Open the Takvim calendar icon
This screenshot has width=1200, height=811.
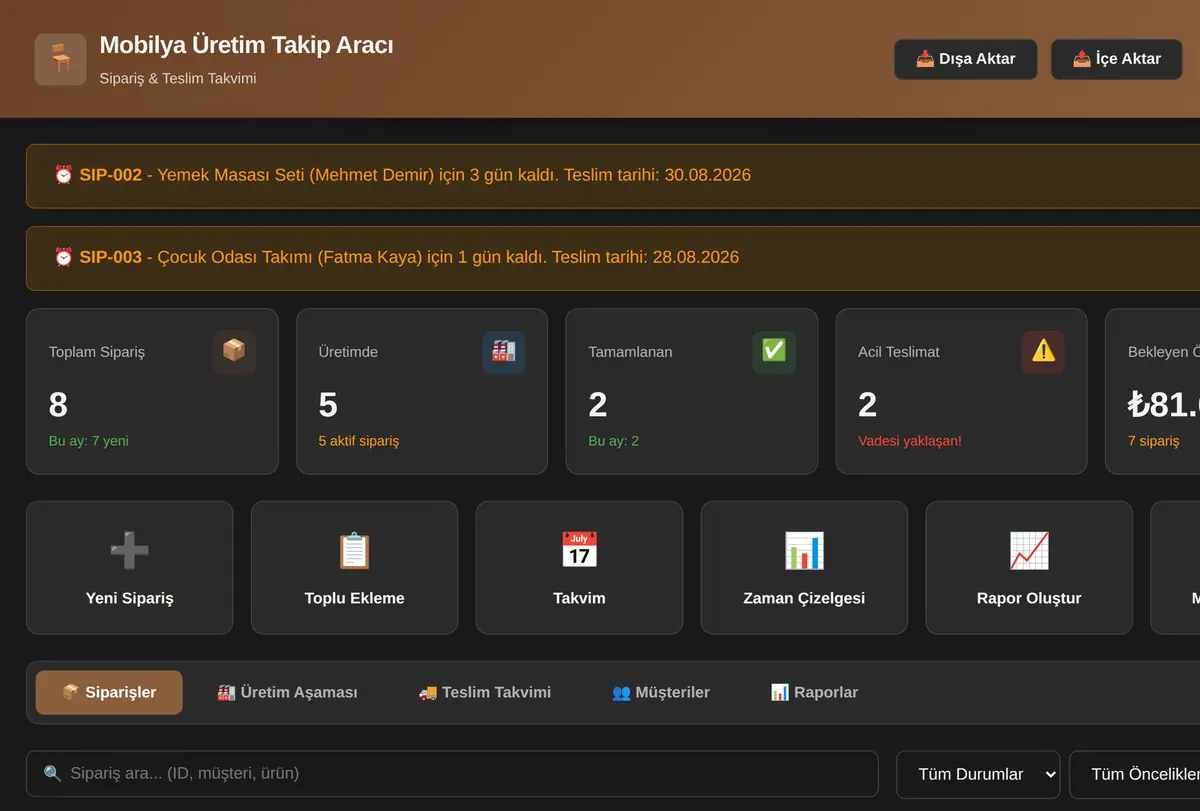coord(579,550)
